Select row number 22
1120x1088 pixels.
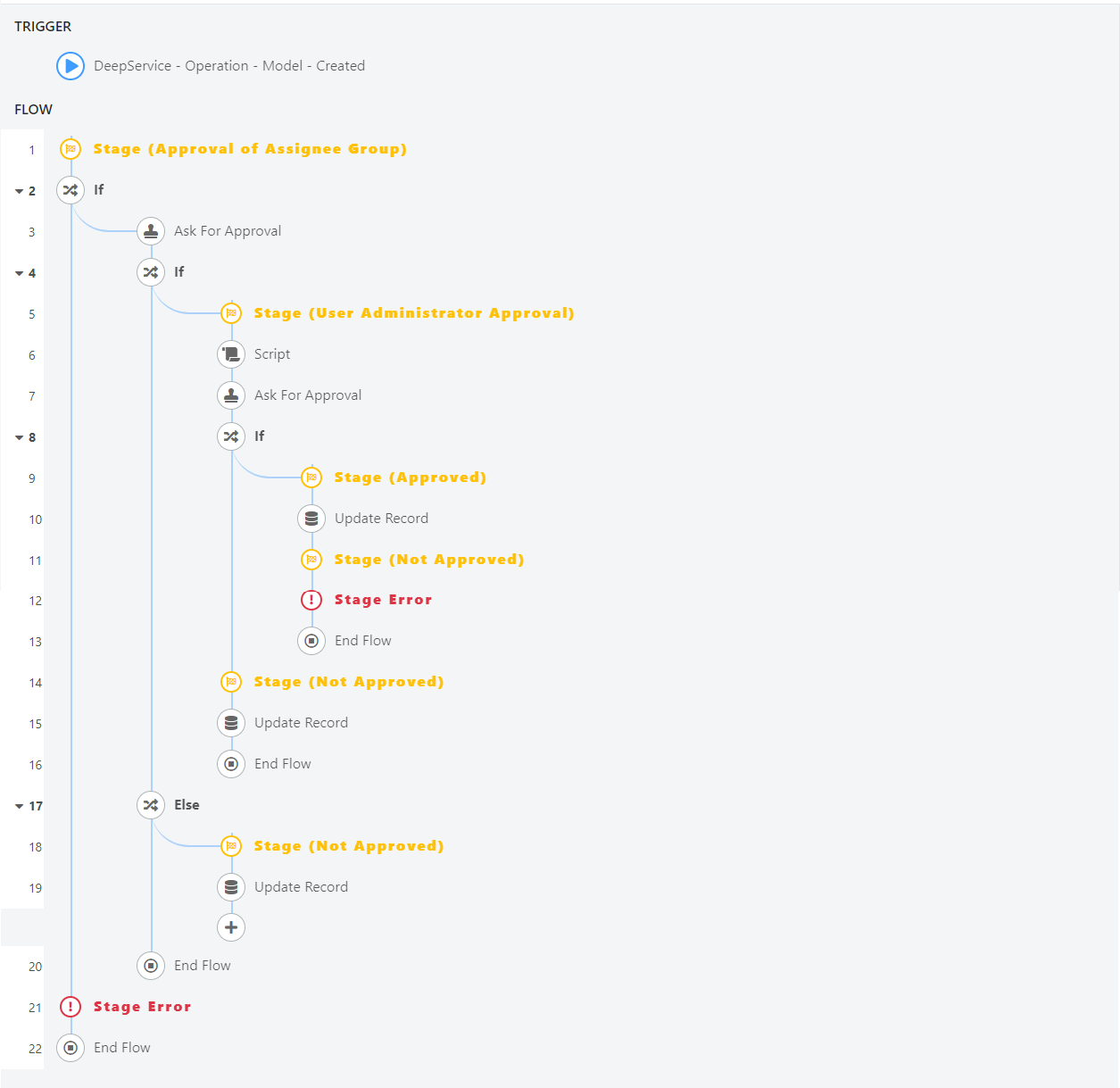[x=35, y=1049]
